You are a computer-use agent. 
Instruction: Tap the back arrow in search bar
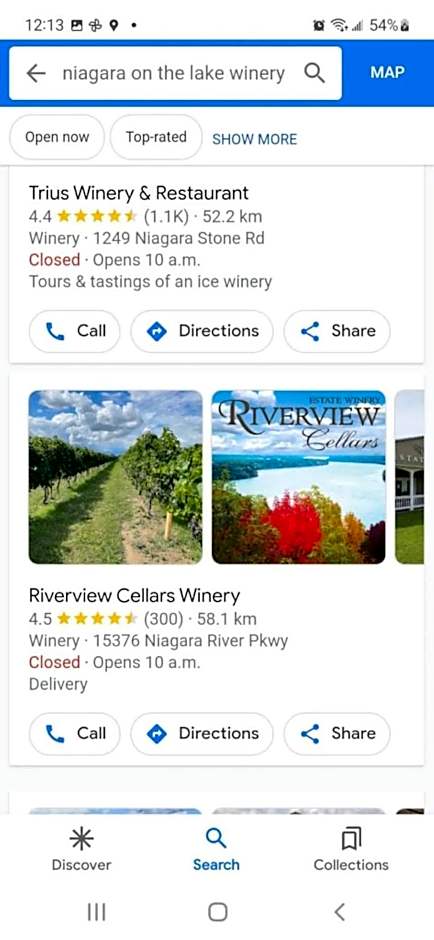(x=36, y=73)
